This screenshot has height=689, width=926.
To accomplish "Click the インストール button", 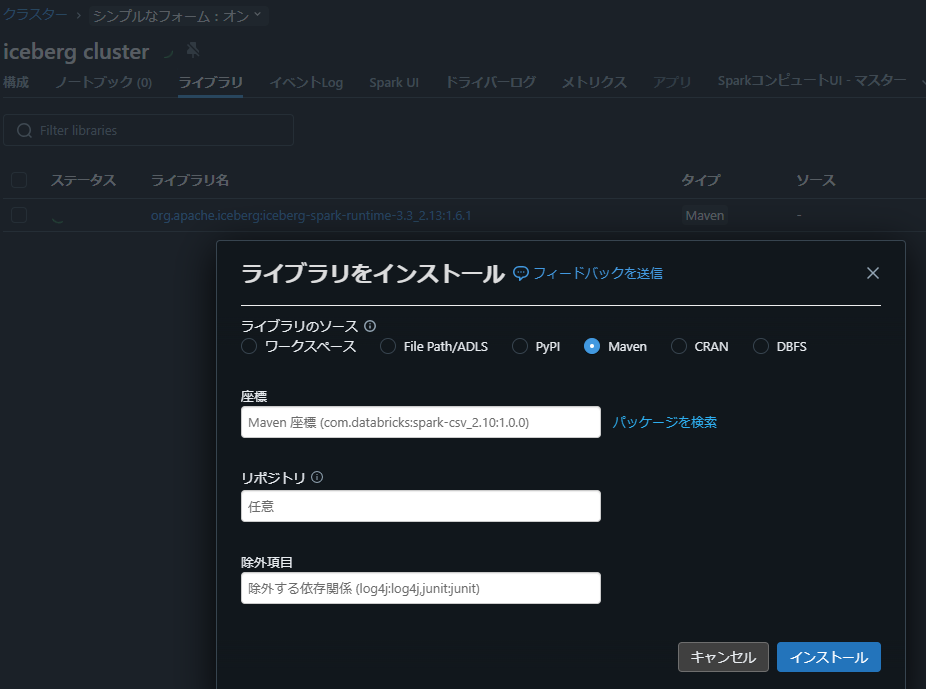I will pos(828,657).
